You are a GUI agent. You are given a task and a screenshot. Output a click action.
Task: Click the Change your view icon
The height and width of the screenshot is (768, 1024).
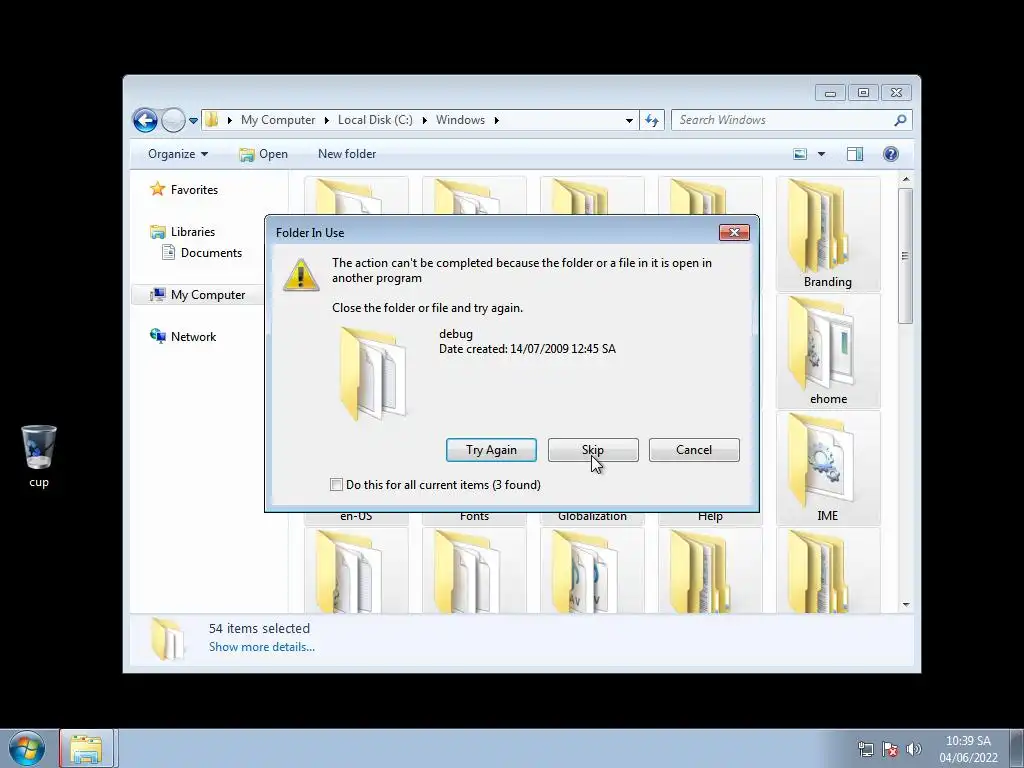tap(800, 154)
